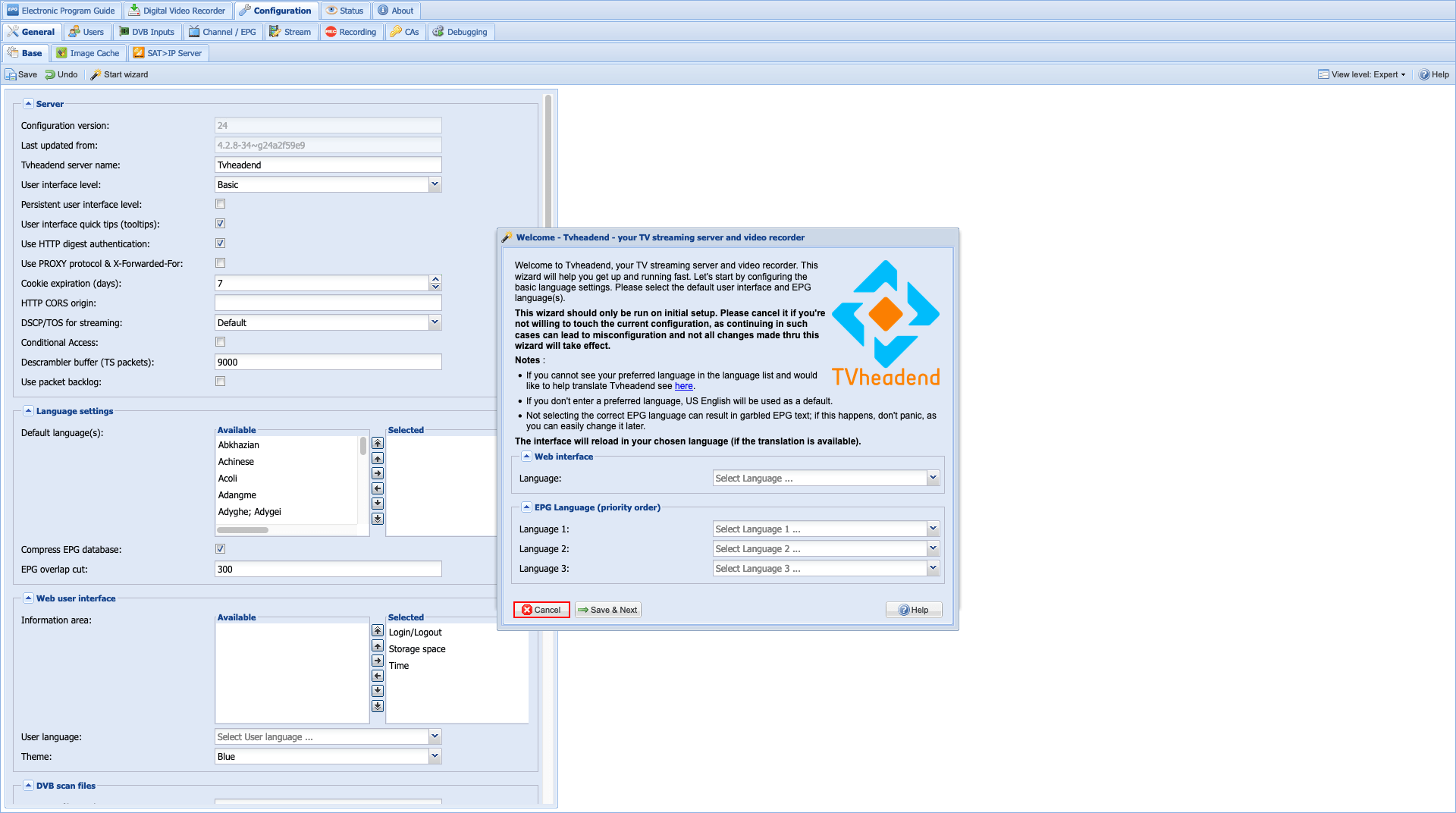Expand the User interface level dropdown
This screenshot has height=813, width=1456.
435,184
